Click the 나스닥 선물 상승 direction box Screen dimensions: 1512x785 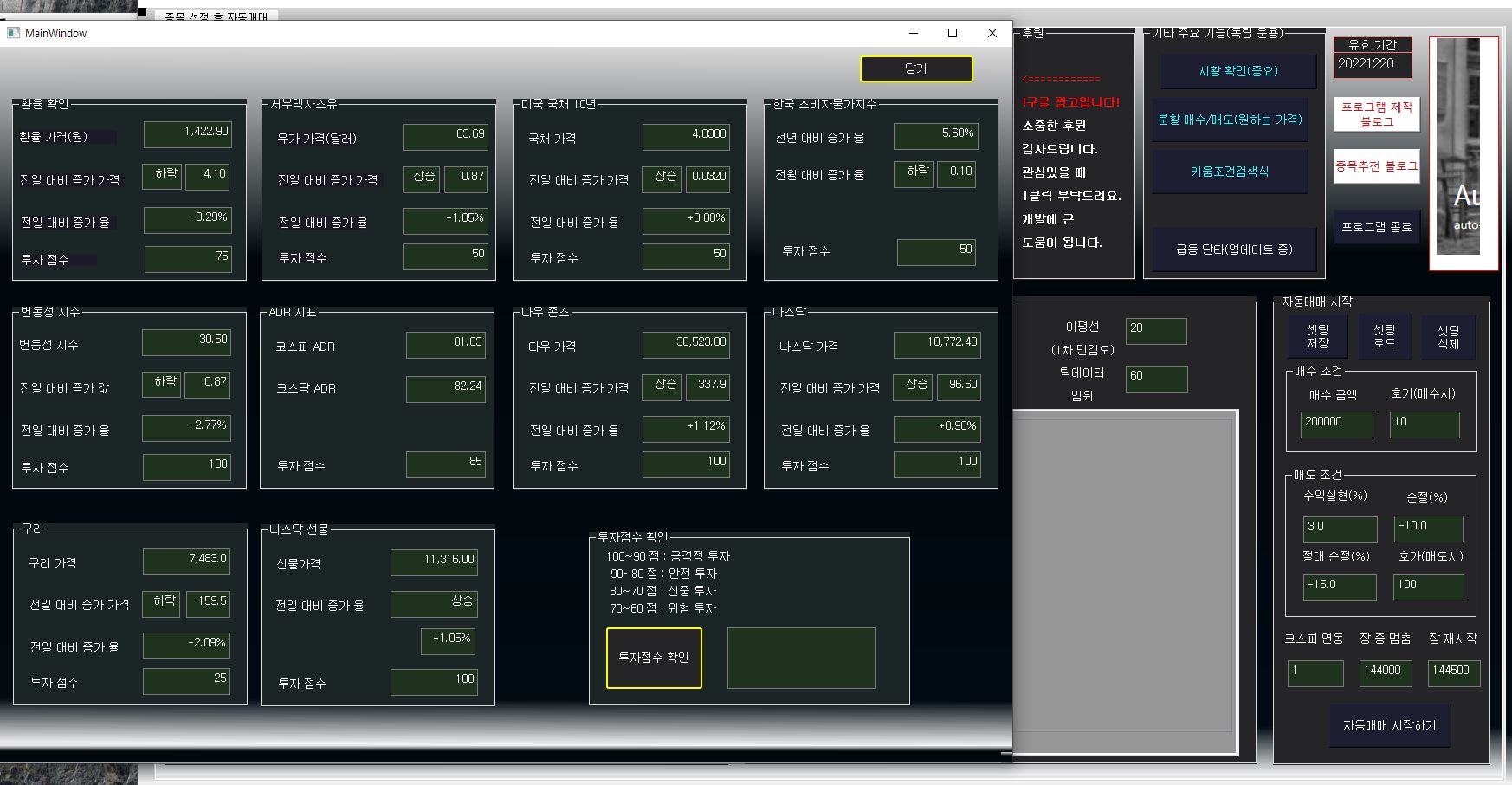point(434,604)
